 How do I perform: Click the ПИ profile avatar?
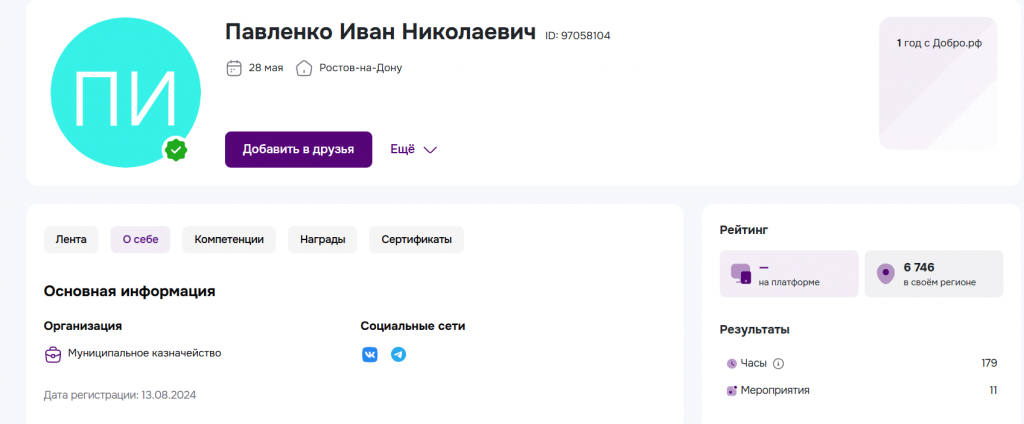point(125,97)
